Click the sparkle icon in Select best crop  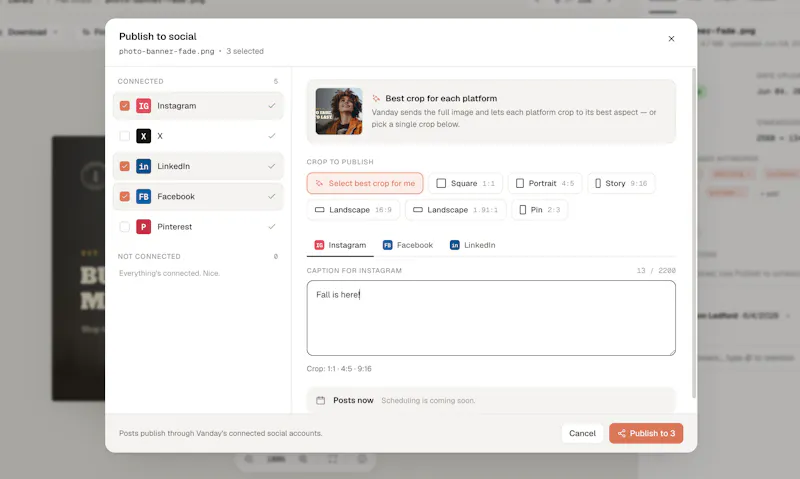tap(319, 183)
